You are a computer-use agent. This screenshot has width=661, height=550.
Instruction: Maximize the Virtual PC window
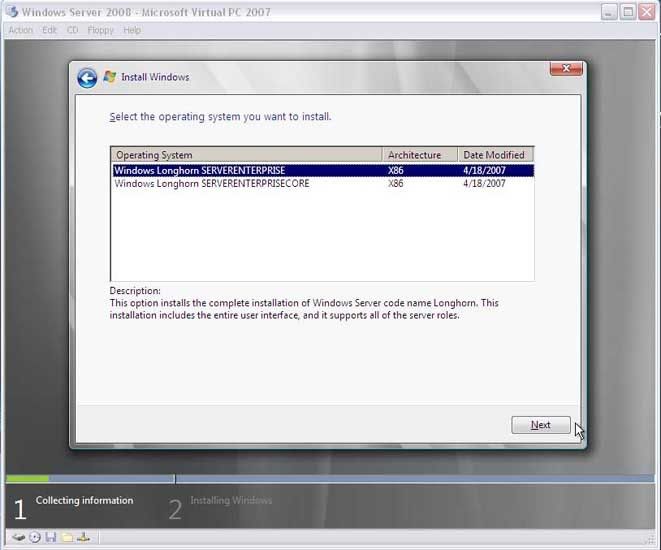click(628, 12)
